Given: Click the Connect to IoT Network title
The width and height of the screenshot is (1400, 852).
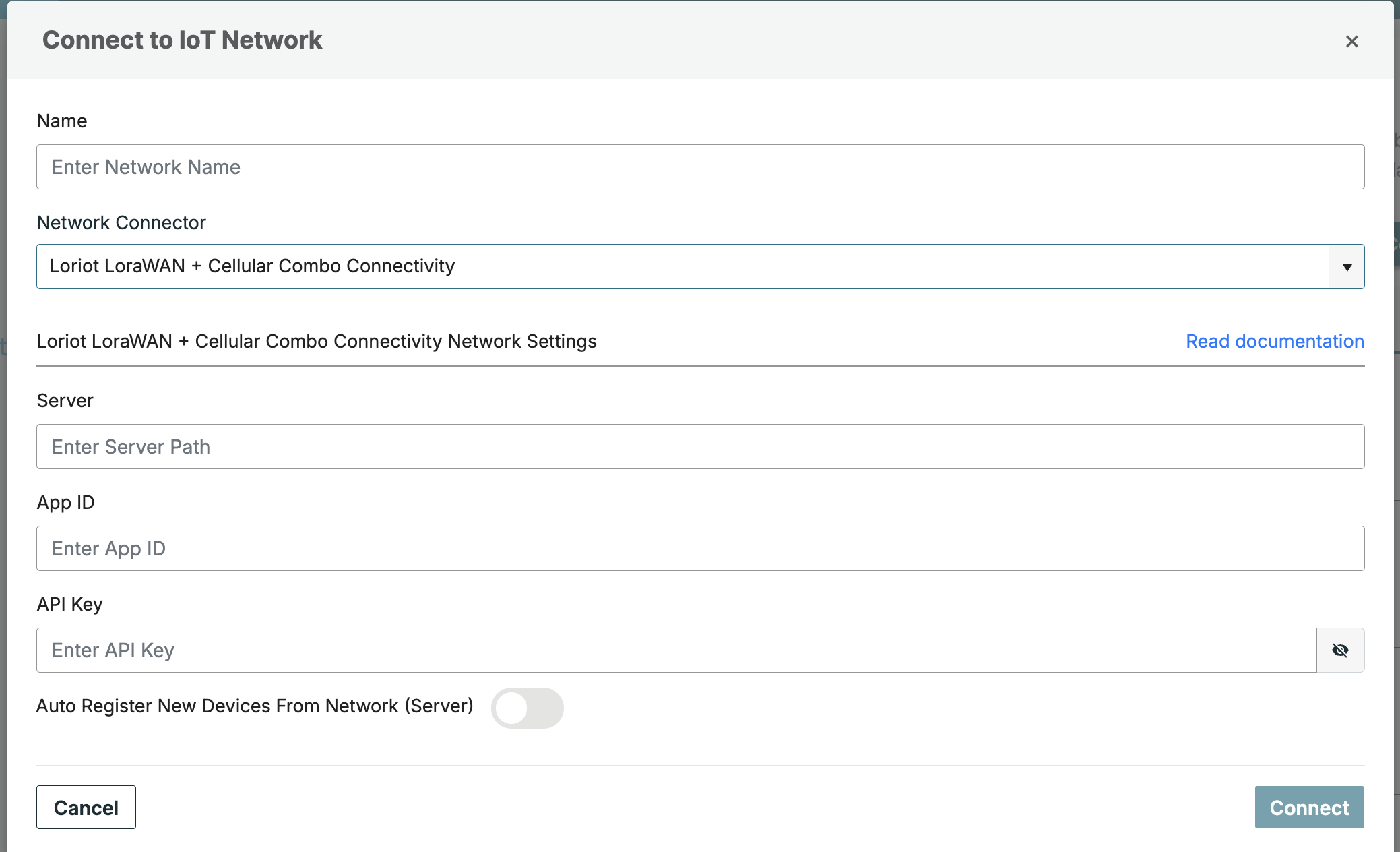Looking at the screenshot, I should [x=182, y=40].
